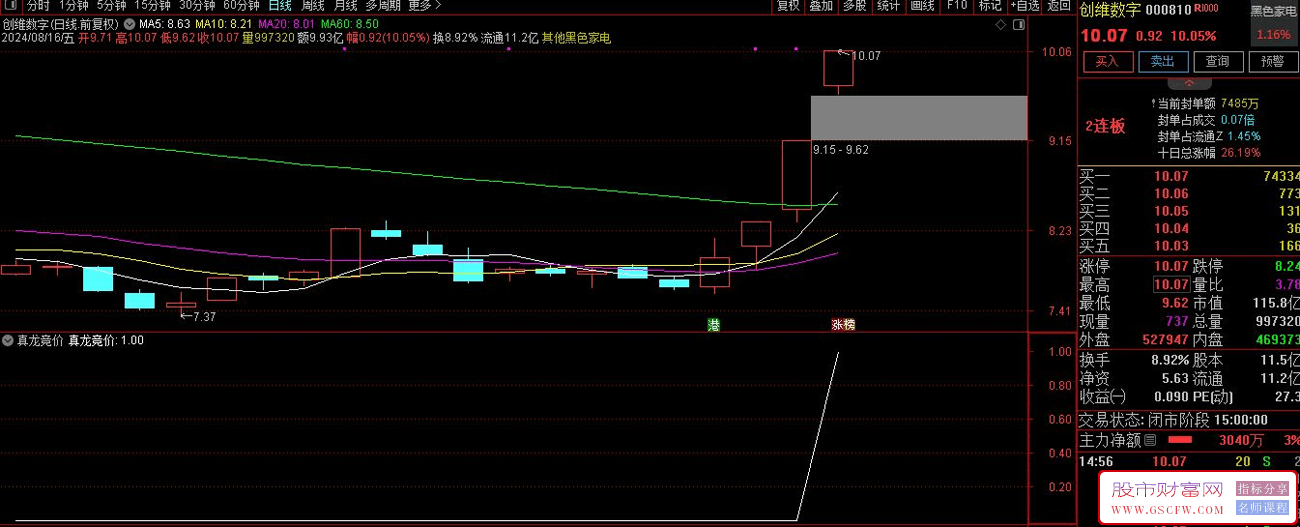Click the 港 marker on chart
This screenshot has height=527, width=1300.
(x=713, y=325)
